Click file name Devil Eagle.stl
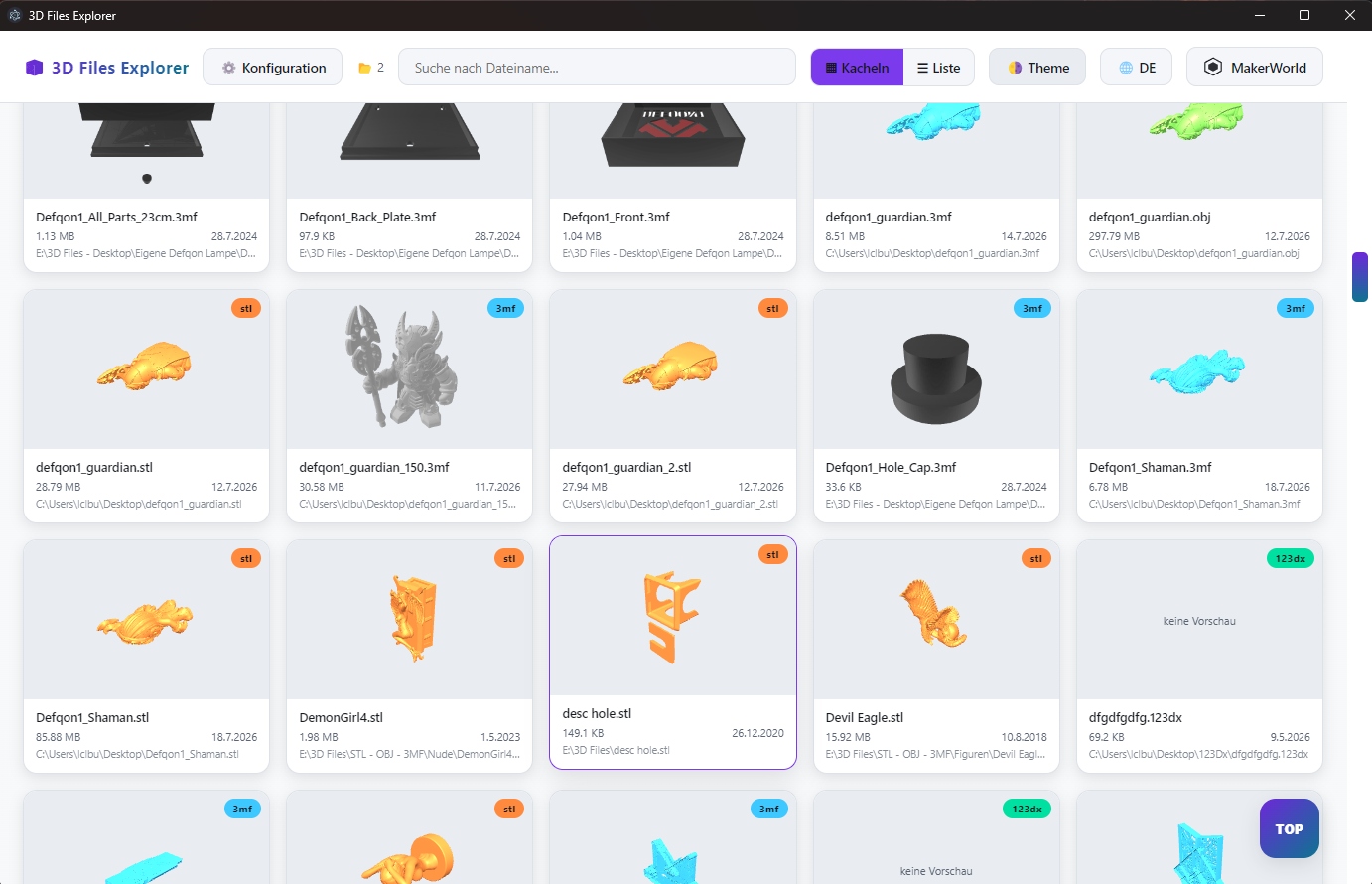1372x884 pixels. [865, 717]
